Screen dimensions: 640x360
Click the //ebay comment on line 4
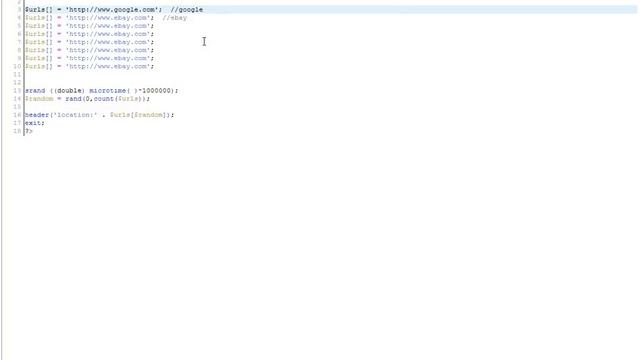click(175, 18)
